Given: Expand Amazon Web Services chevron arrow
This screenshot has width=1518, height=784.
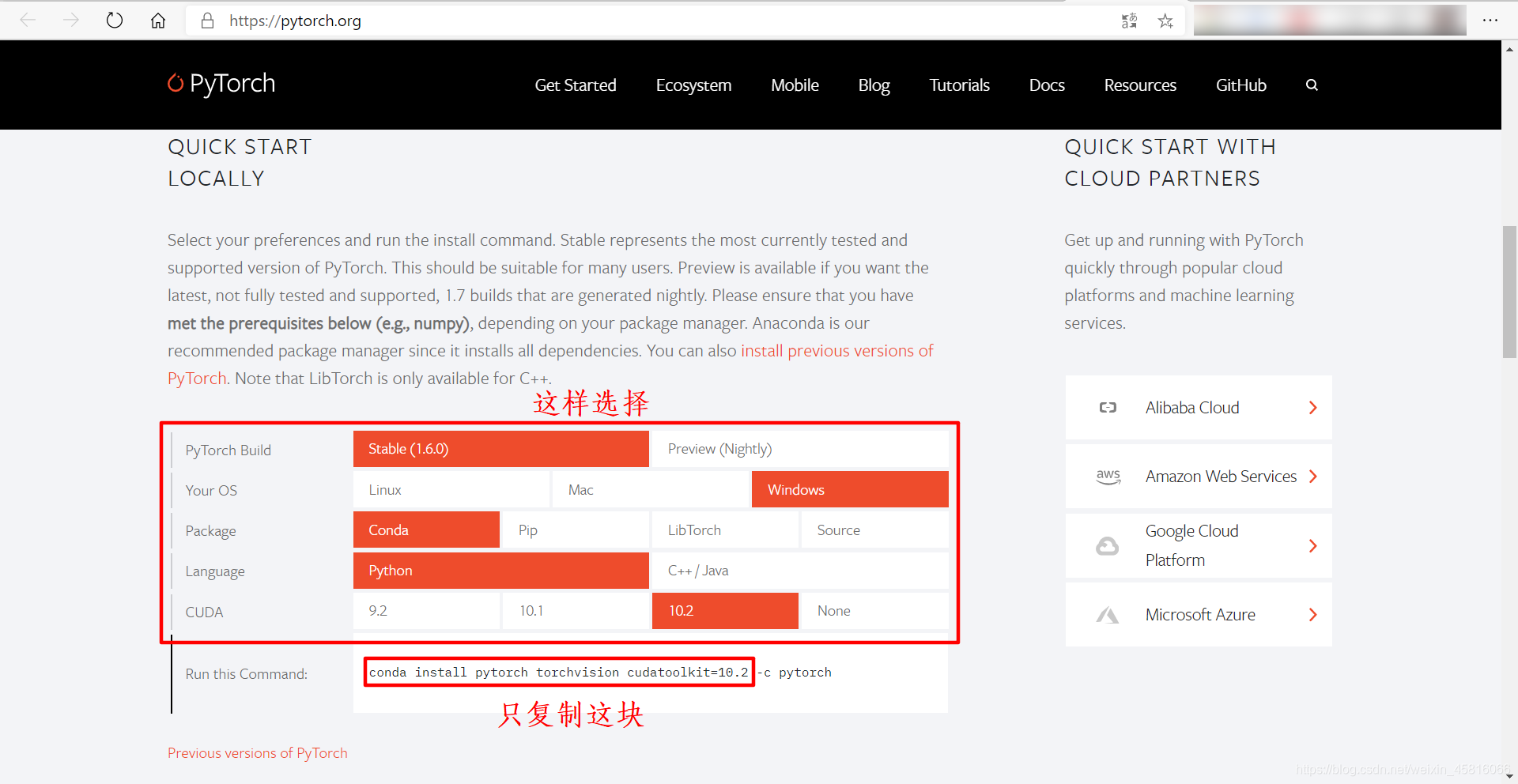Looking at the screenshot, I should (1312, 477).
